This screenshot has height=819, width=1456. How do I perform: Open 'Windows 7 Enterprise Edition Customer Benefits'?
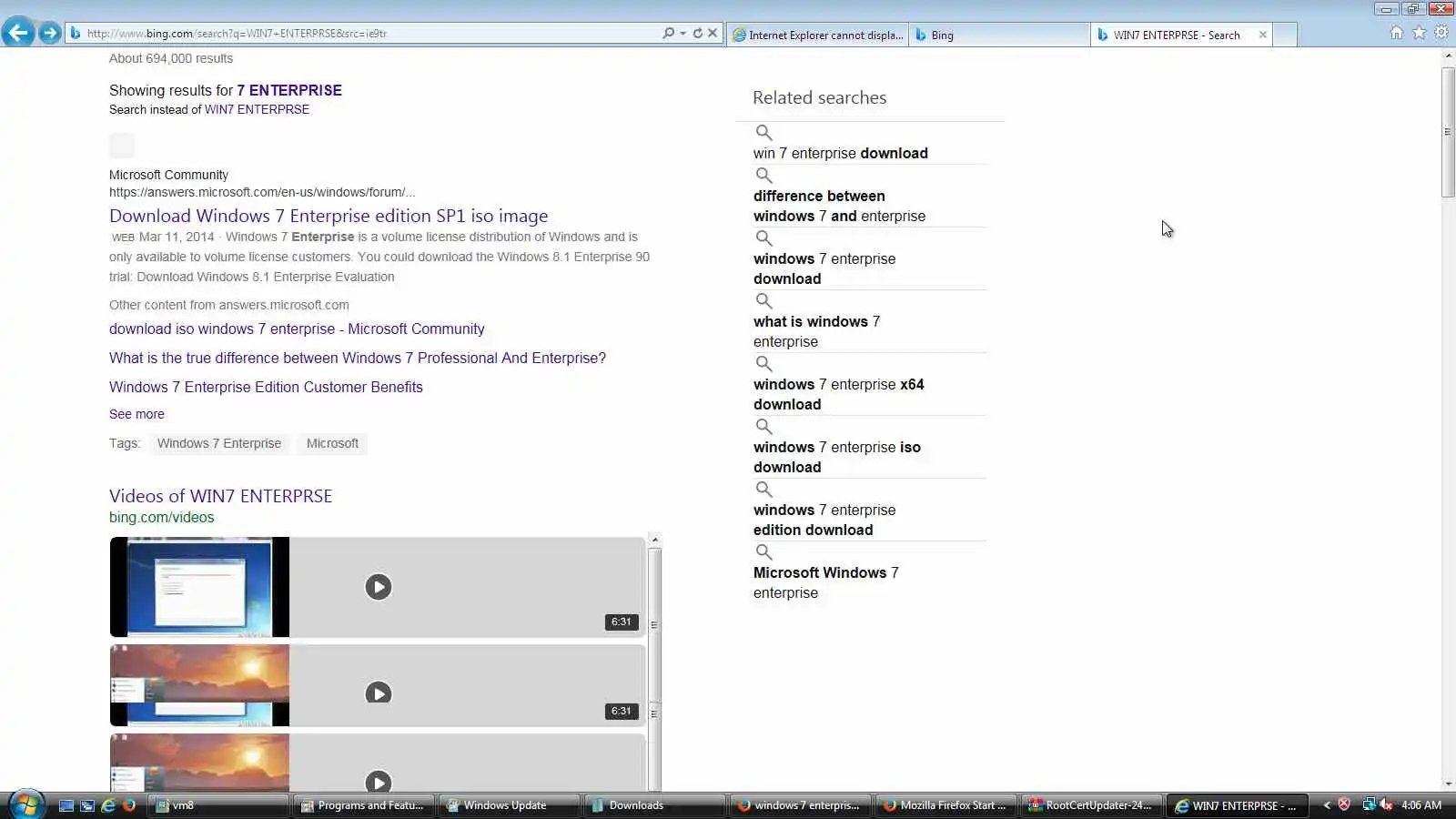(x=266, y=387)
